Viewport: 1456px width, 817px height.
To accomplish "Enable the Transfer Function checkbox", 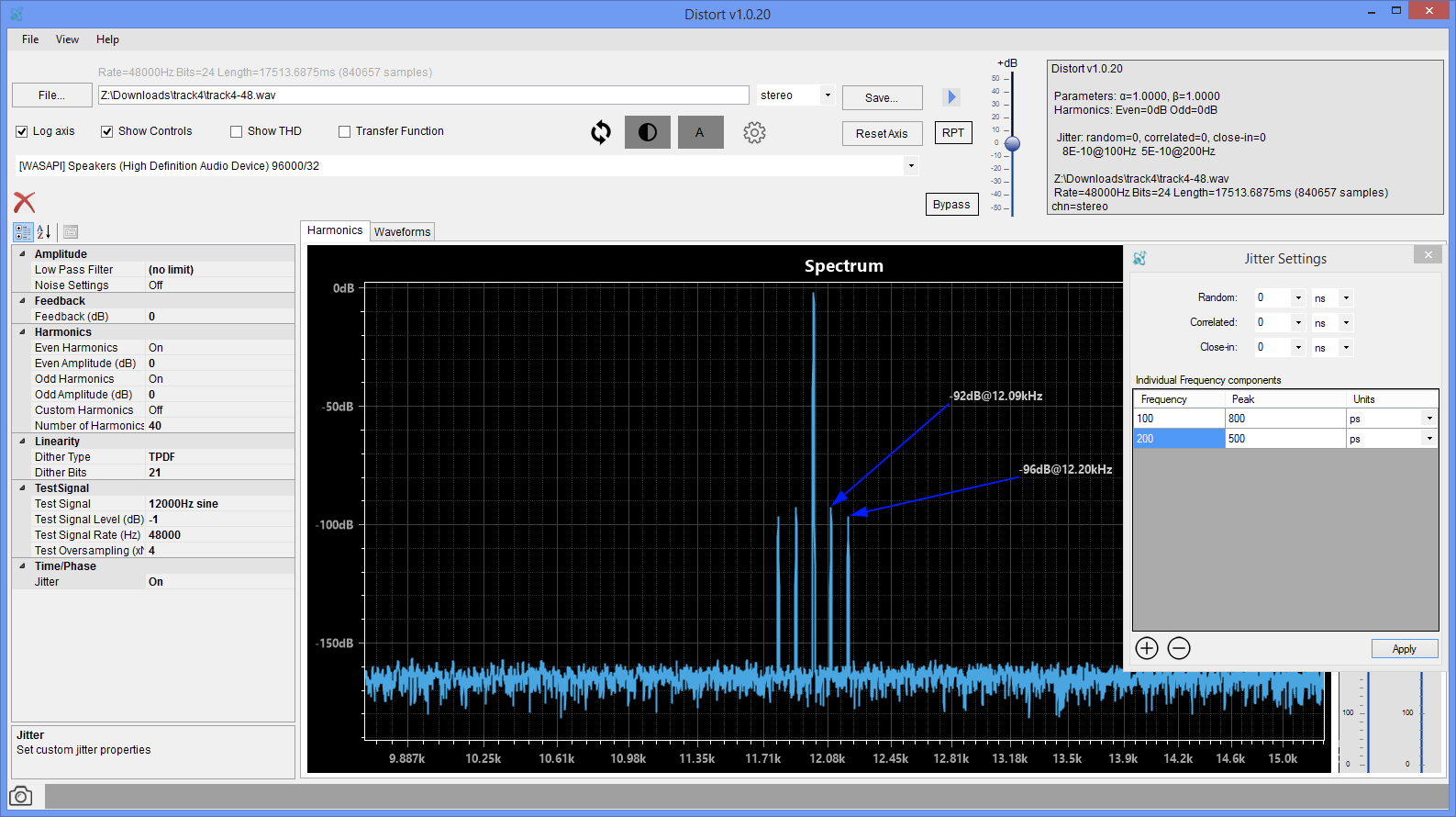I will 345,131.
